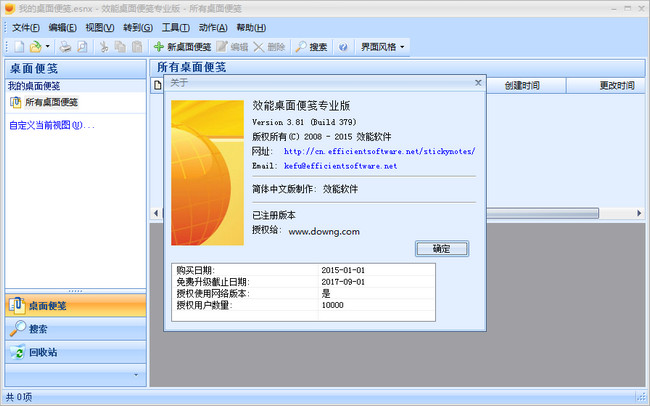
Task: Select 所有桌面便笺 in the sidebar tree
Action: pyautogui.click(x=51, y=102)
